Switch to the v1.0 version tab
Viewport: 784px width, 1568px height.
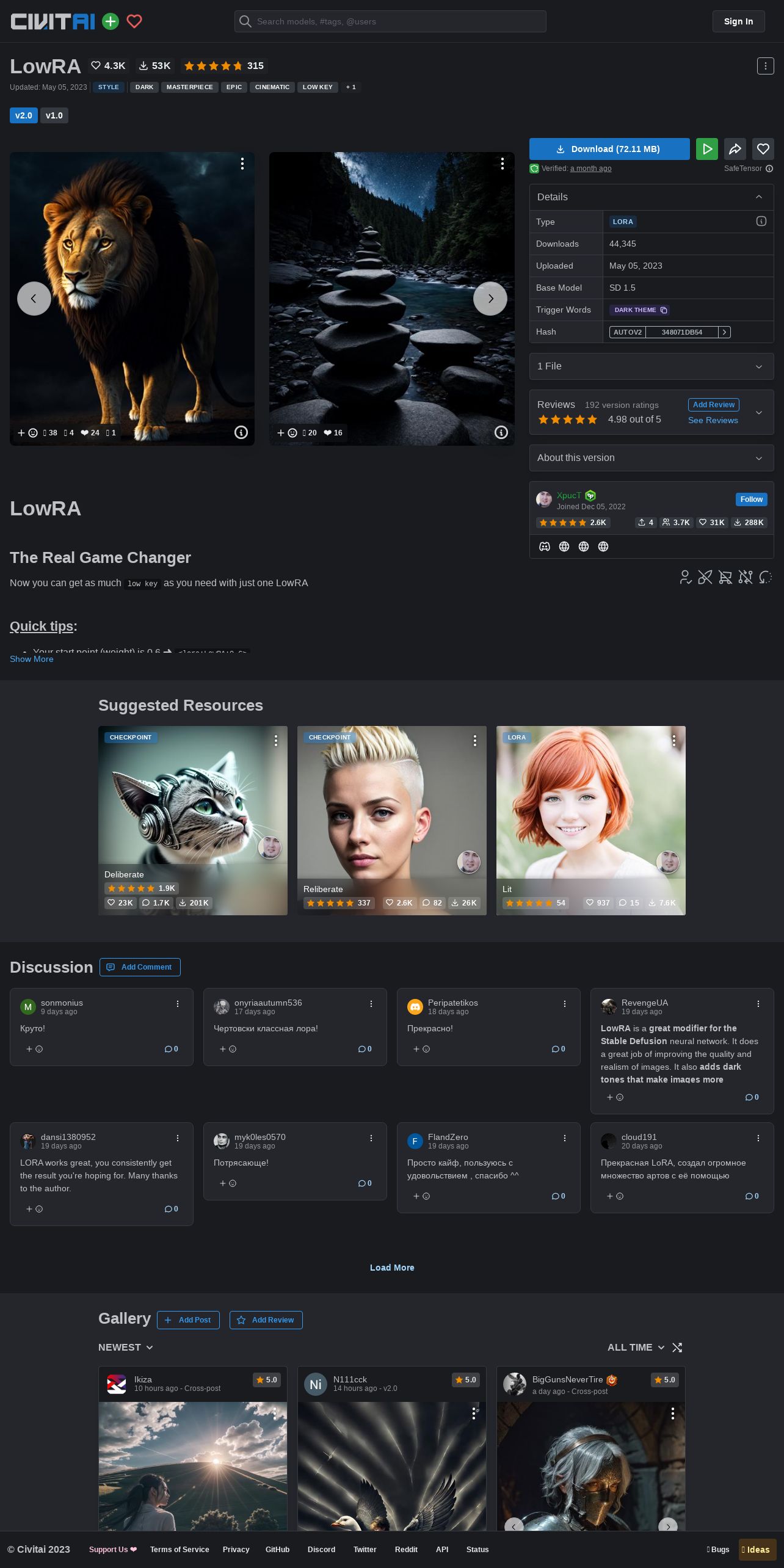click(x=54, y=115)
